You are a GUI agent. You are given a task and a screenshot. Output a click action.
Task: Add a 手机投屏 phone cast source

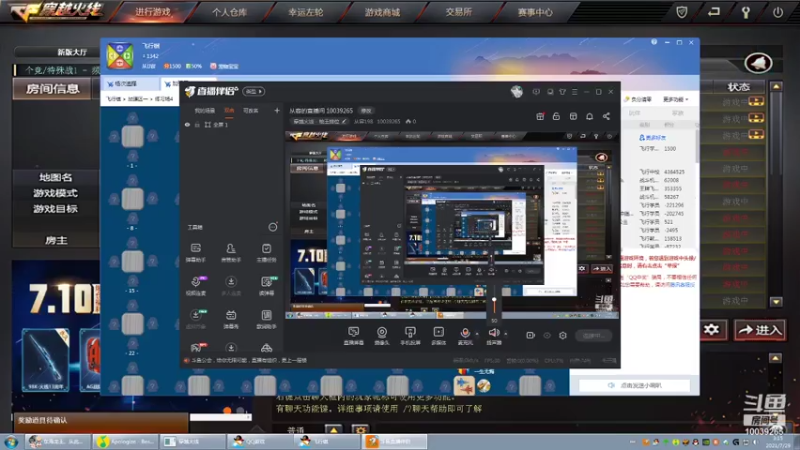click(410, 336)
